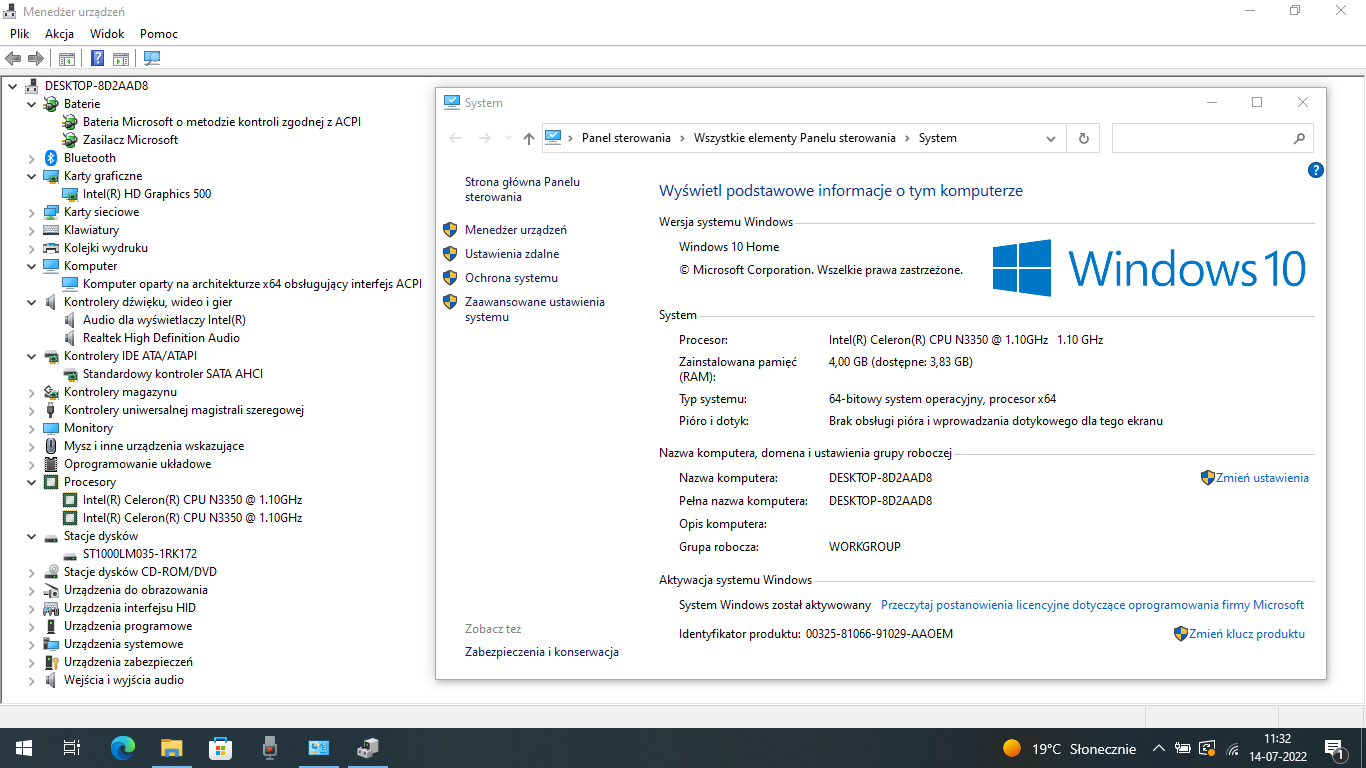Open the notification center icon
The width and height of the screenshot is (1366, 768).
tap(1333, 748)
